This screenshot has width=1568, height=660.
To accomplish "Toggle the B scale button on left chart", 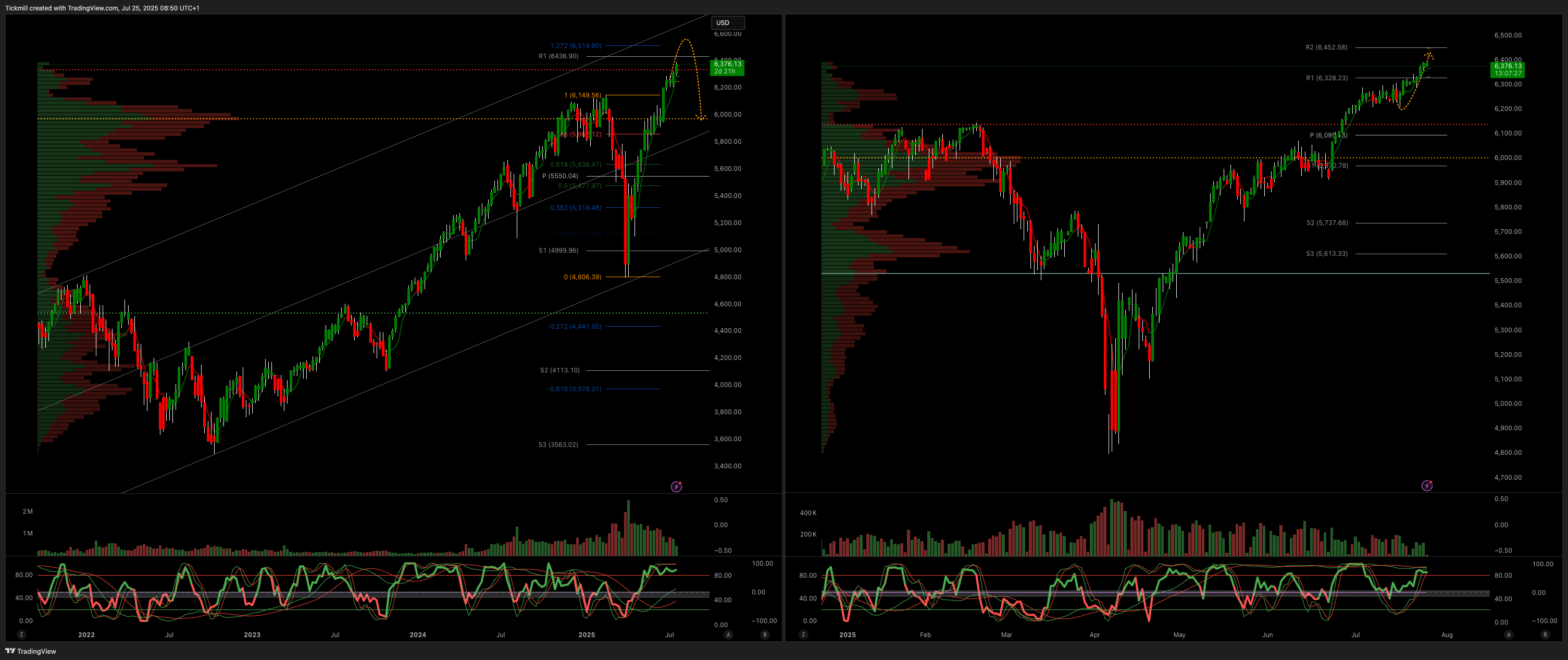I will (765, 634).
